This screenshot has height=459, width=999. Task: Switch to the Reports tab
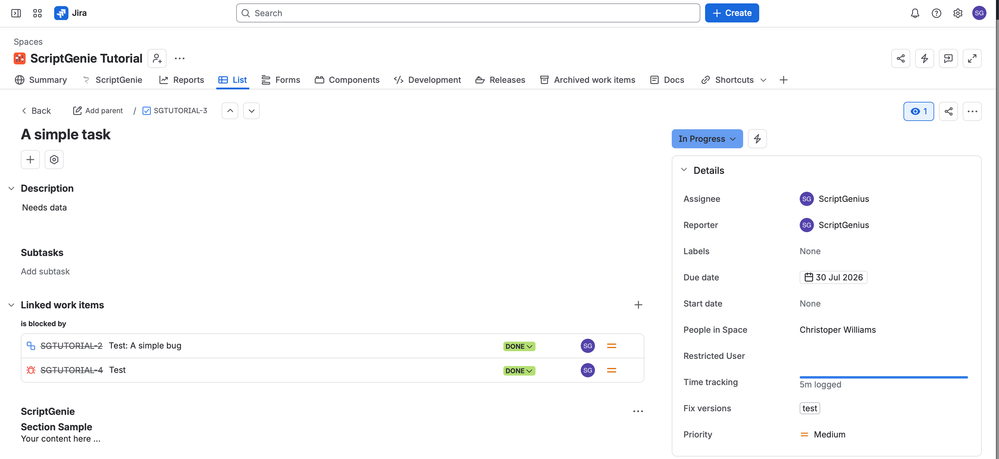point(182,80)
